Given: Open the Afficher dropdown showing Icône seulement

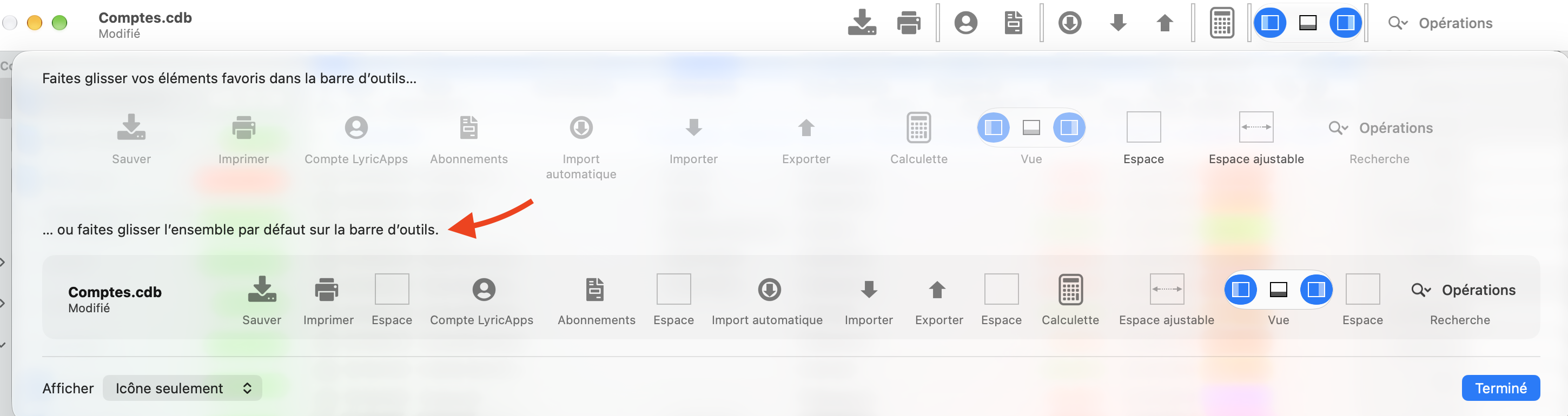Looking at the screenshot, I should [x=182, y=388].
